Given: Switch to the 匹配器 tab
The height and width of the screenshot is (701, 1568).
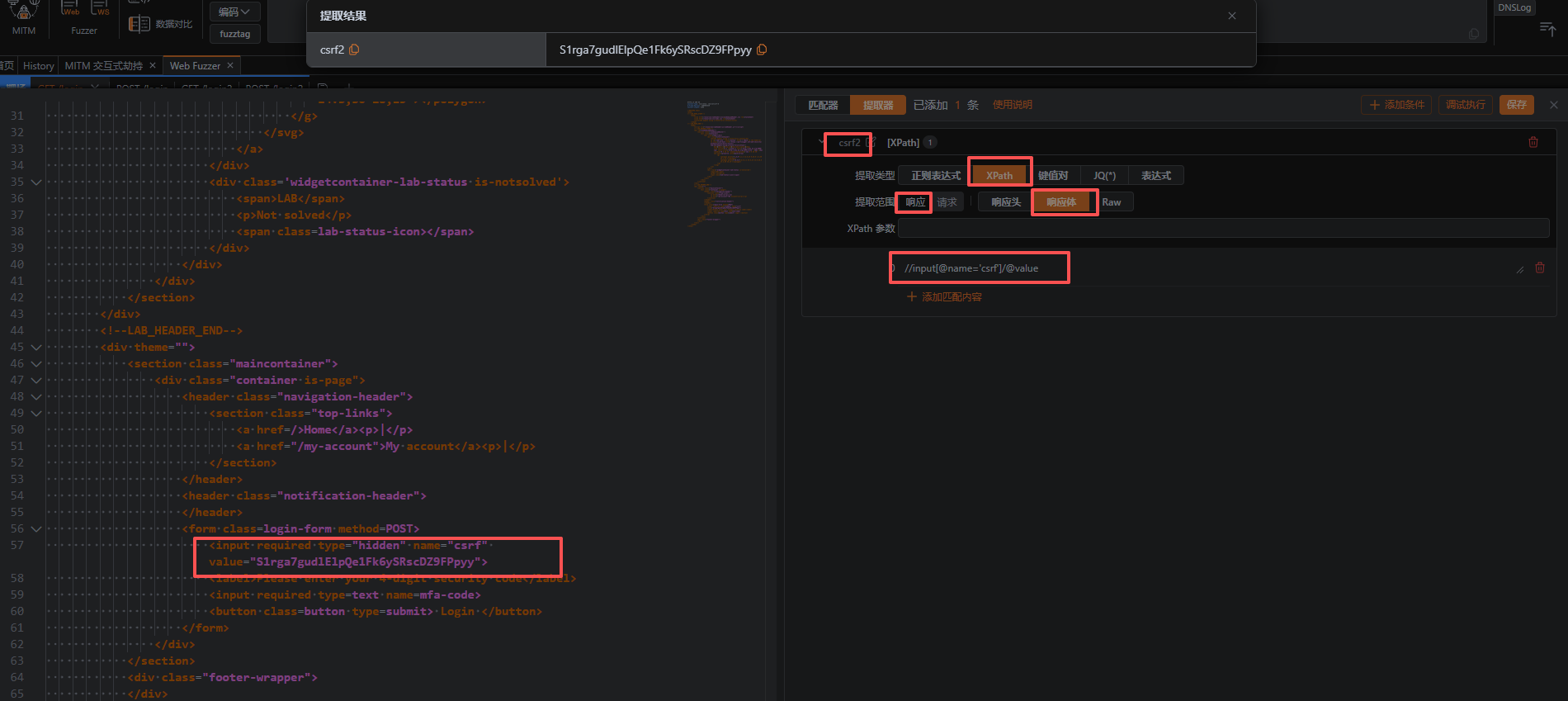Looking at the screenshot, I should pos(823,105).
